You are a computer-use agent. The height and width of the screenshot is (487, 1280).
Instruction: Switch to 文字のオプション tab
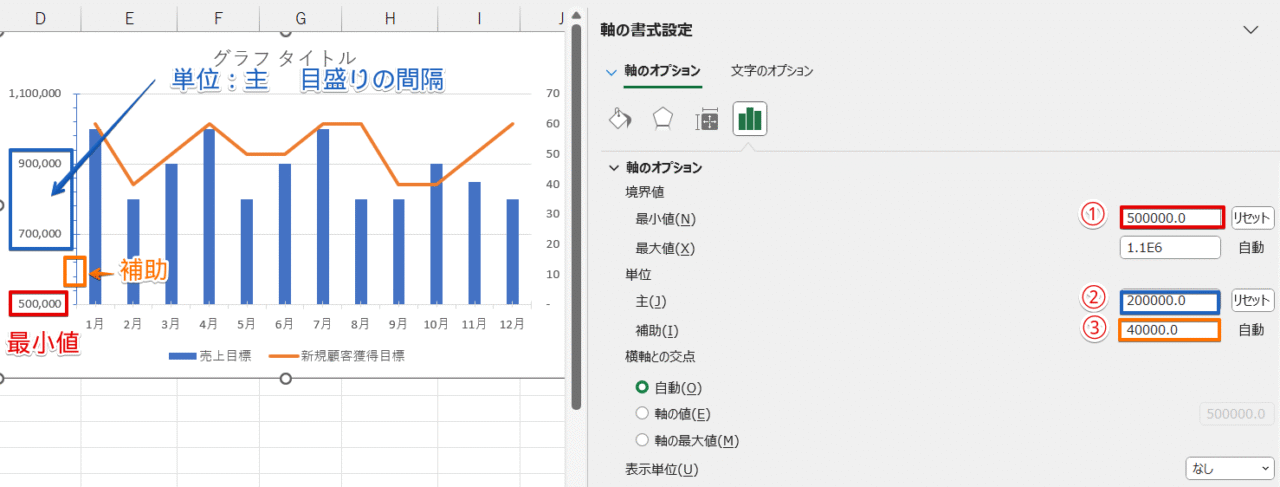(x=771, y=71)
